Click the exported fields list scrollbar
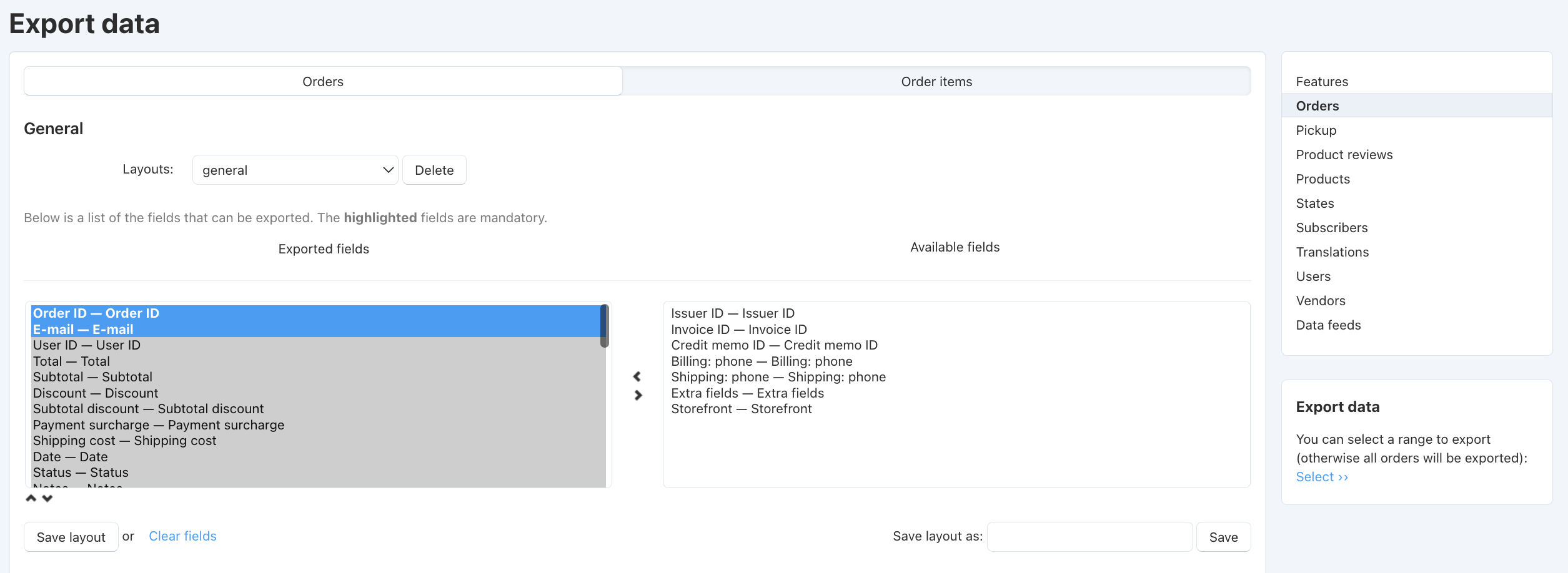The width and height of the screenshot is (1568, 573). (604, 326)
